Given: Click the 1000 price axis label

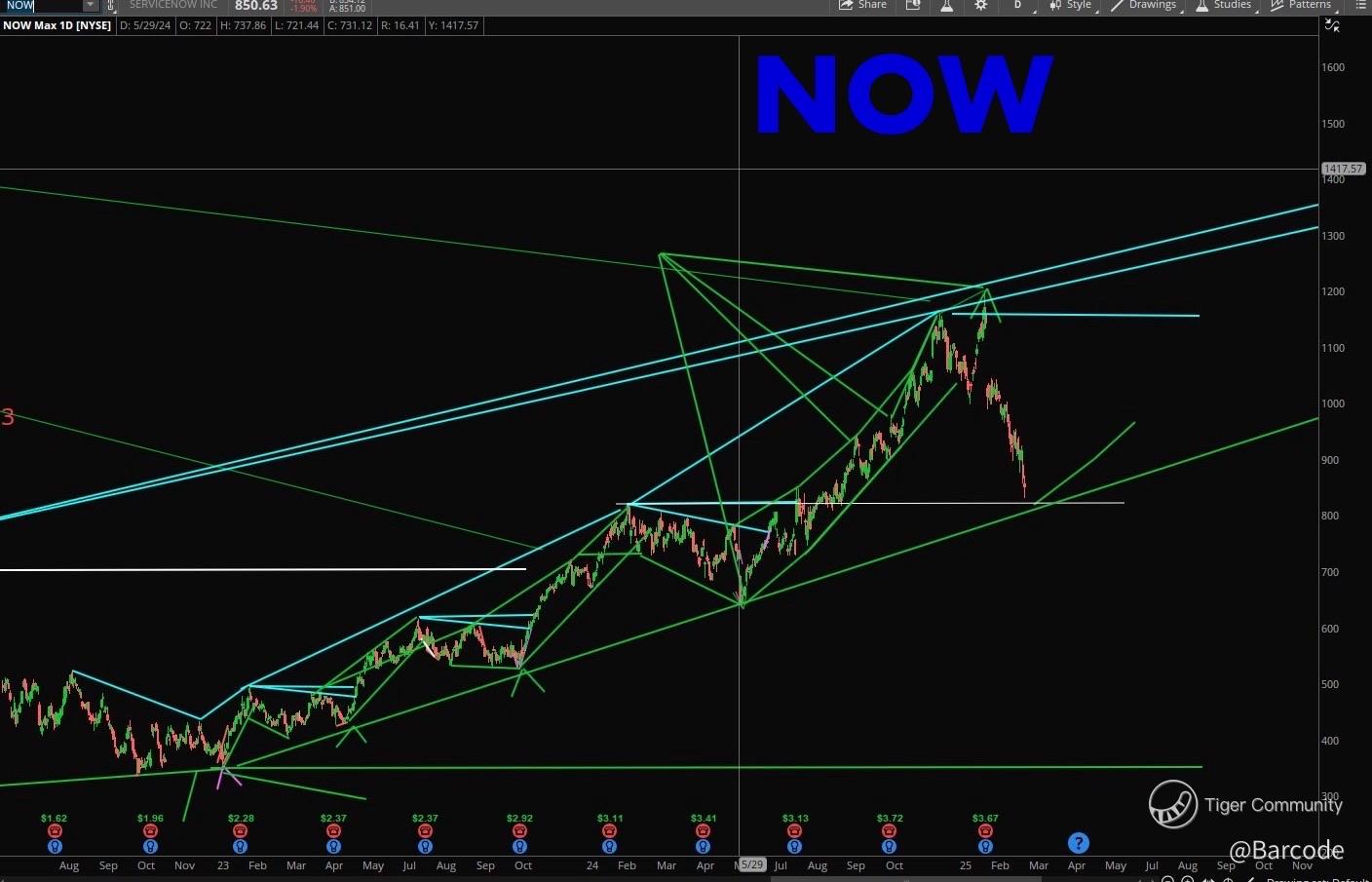Looking at the screenshot, I should tap(1333, 403).
